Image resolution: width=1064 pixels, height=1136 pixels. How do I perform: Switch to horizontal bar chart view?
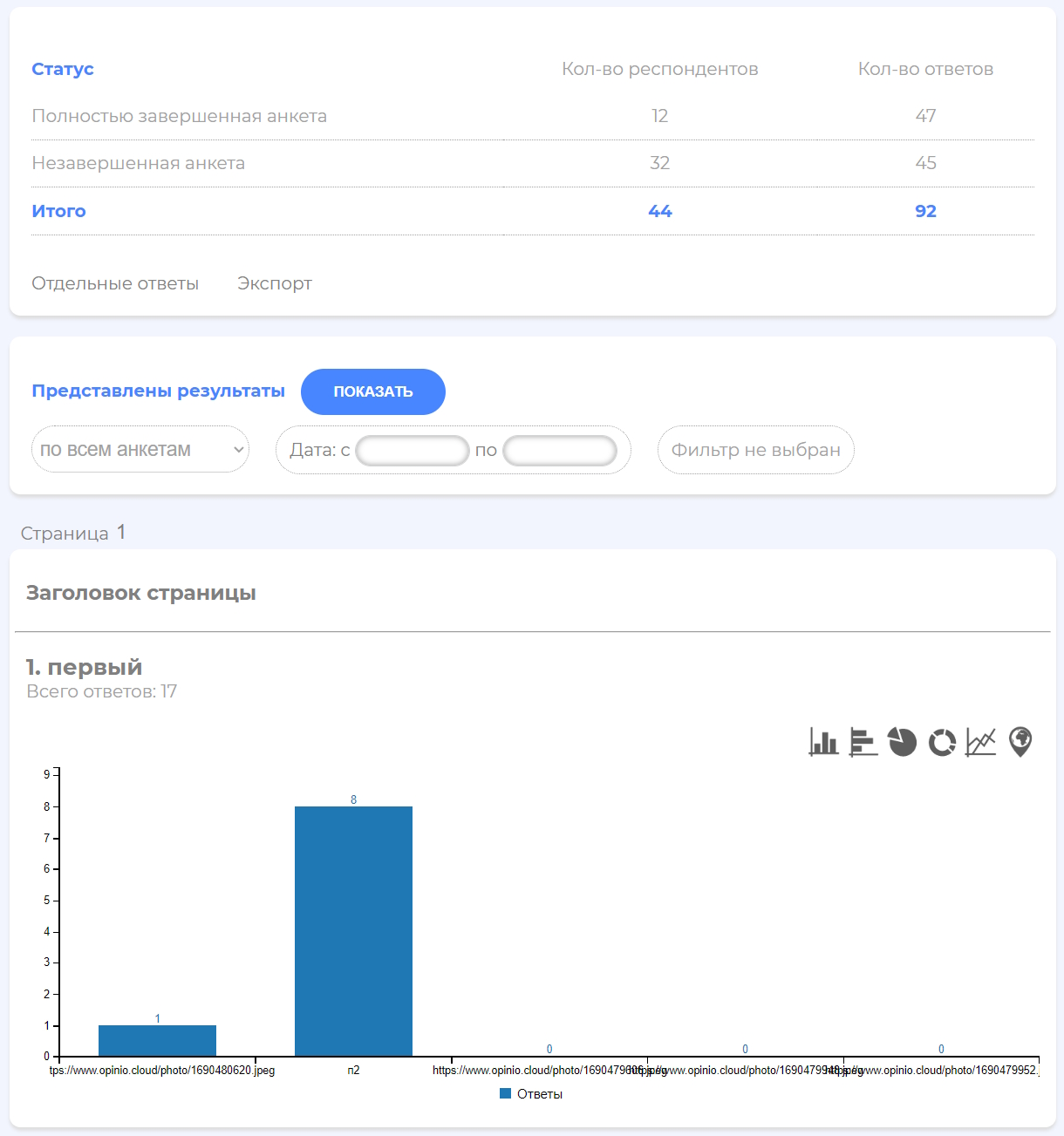[863, 742]
